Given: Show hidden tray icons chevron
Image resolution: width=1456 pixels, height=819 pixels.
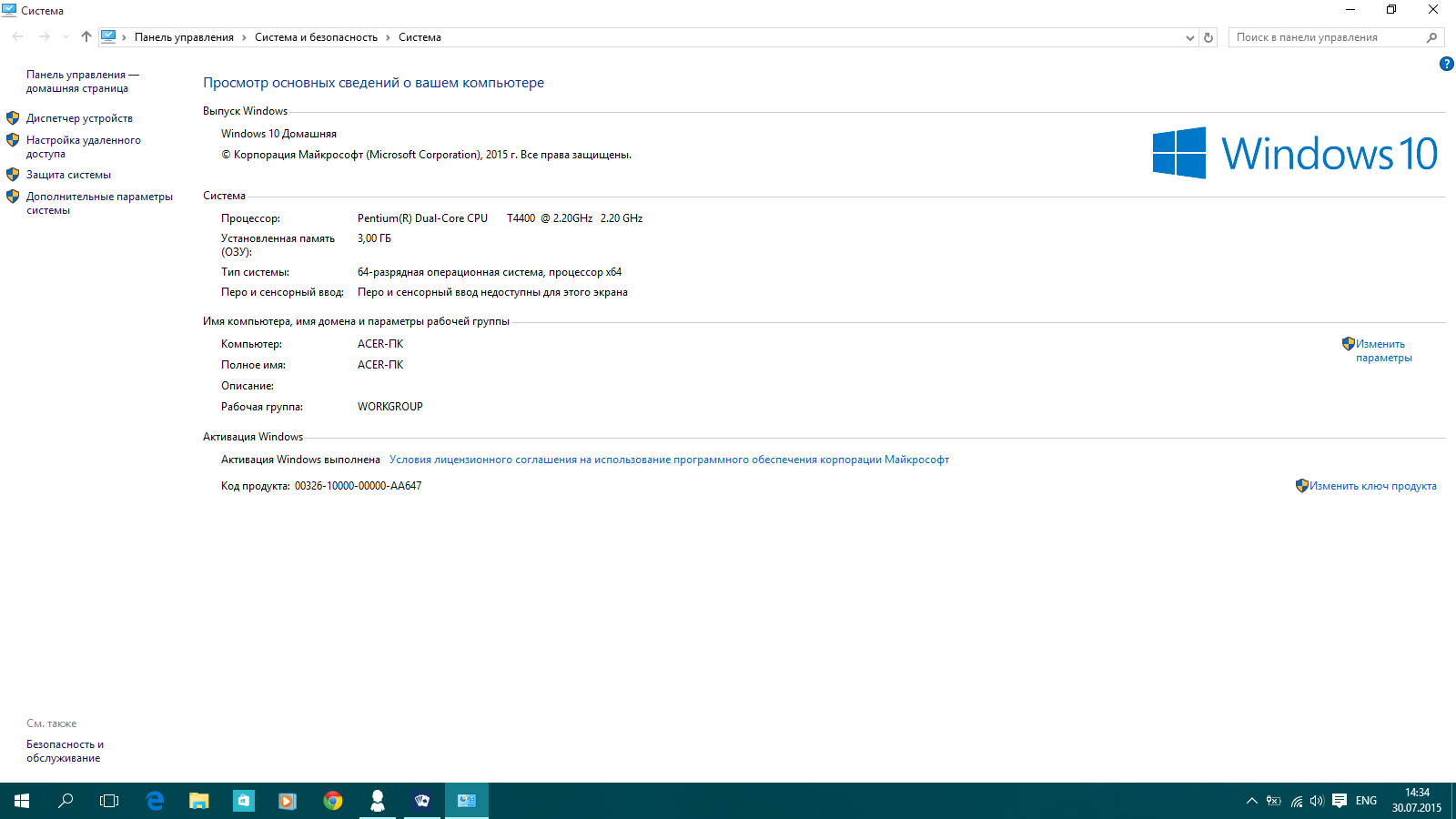Looking at the screenshot, I should (1251, 801).
